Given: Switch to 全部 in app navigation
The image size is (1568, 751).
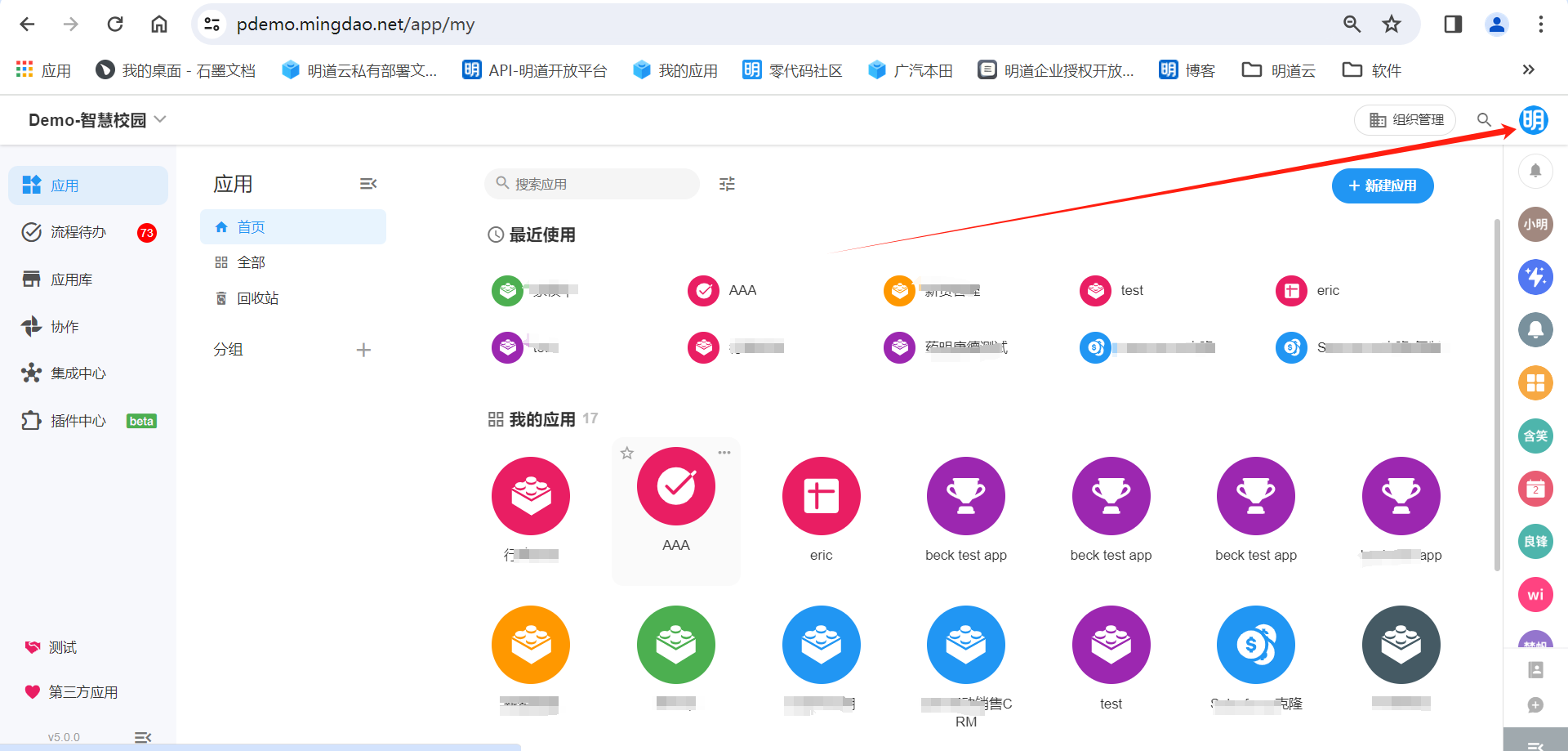Looking at the screenshot, I should [251, 262].
